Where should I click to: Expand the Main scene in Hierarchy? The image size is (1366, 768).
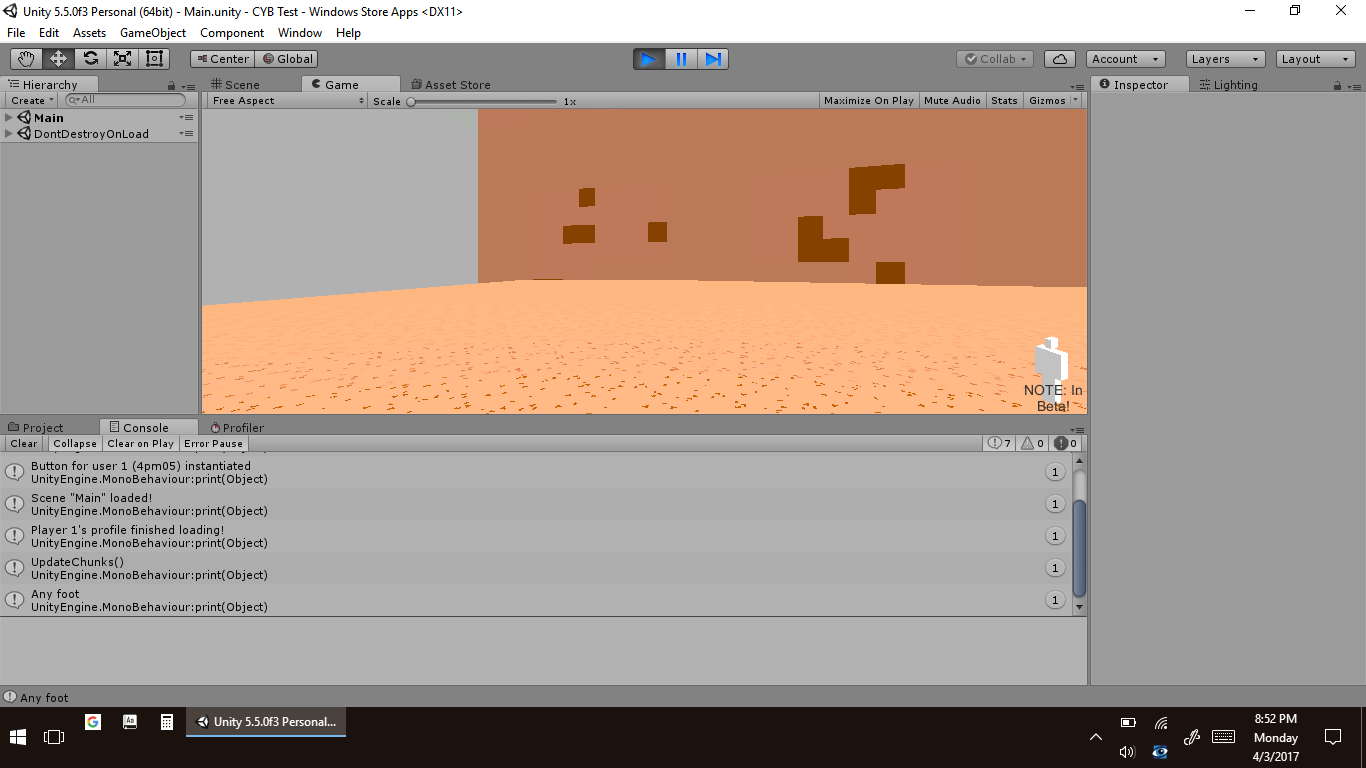[9, 118]
